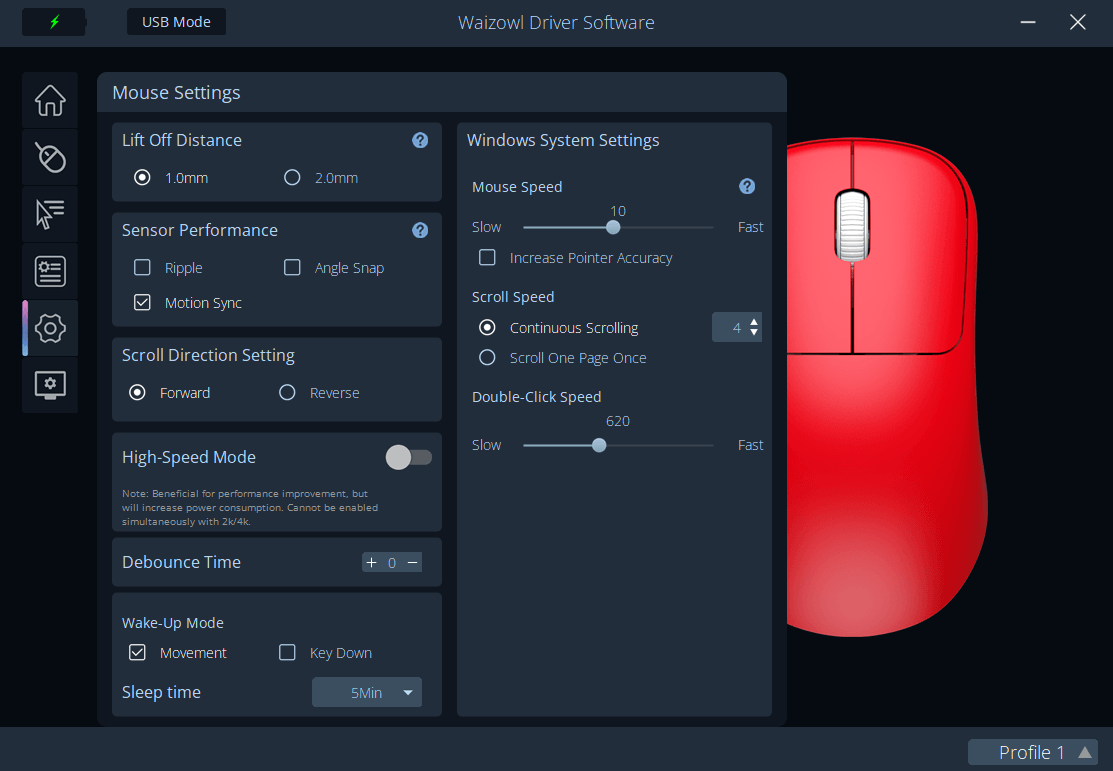Open the Home sidebar page
The width and height of the screenshot is (1113, 771).
click(50, 100)
